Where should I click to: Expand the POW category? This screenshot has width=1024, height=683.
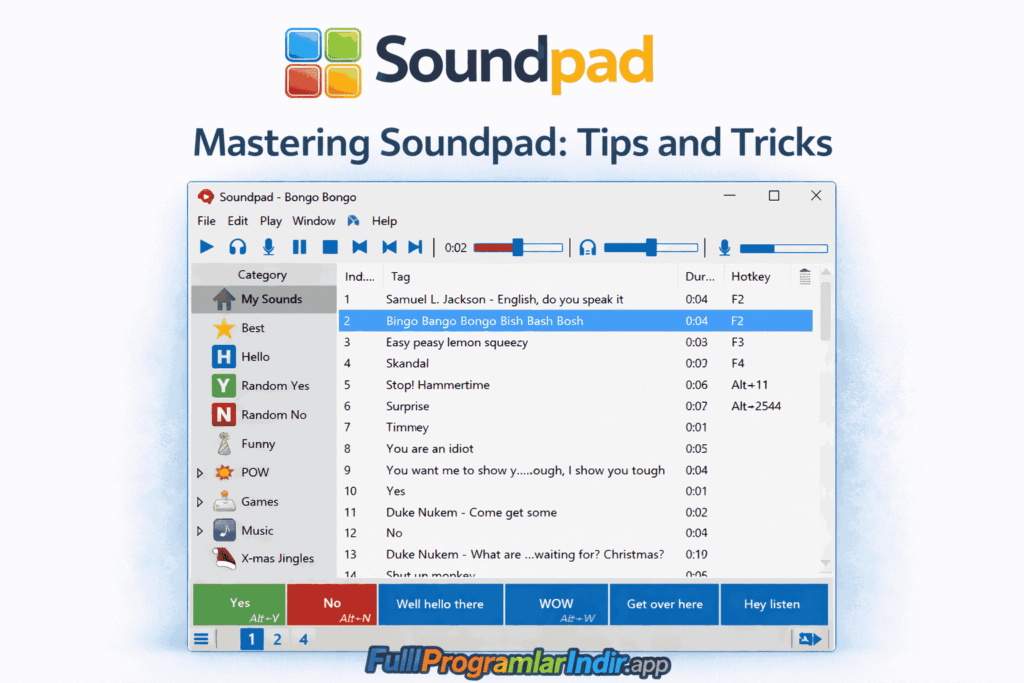coord(200,472)
